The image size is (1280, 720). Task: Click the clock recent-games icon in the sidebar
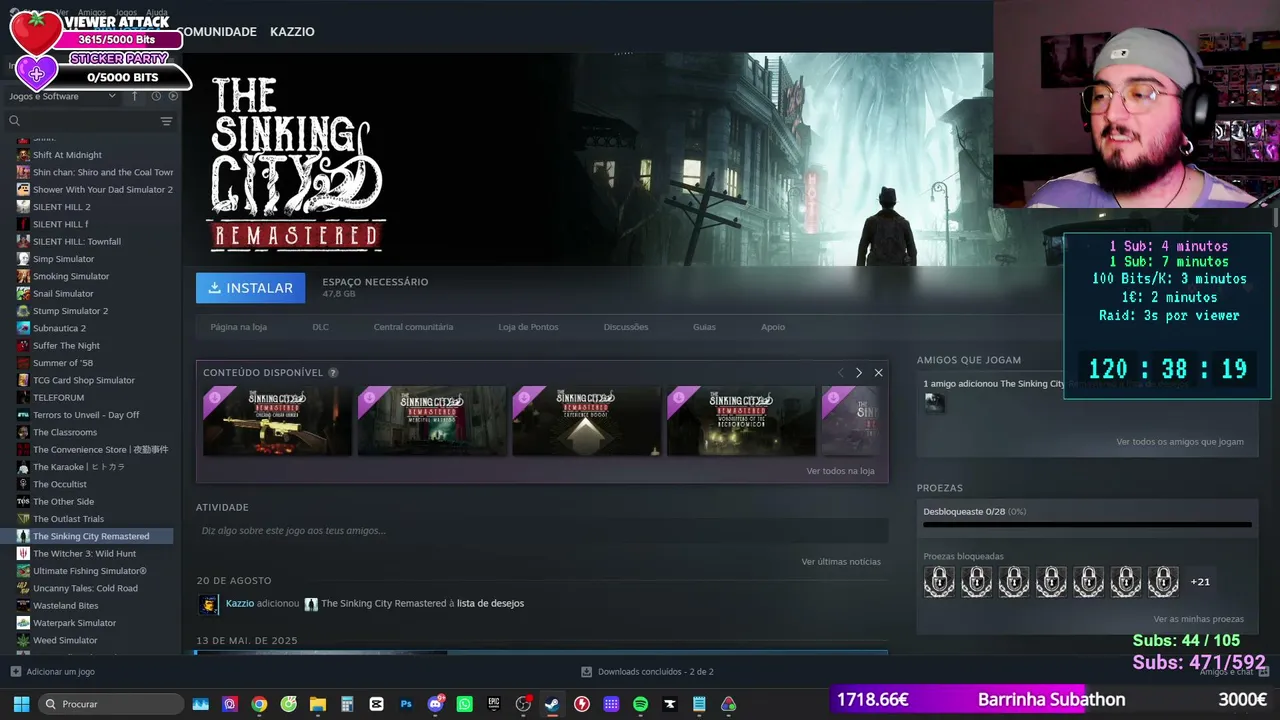(x=156, y=96)
